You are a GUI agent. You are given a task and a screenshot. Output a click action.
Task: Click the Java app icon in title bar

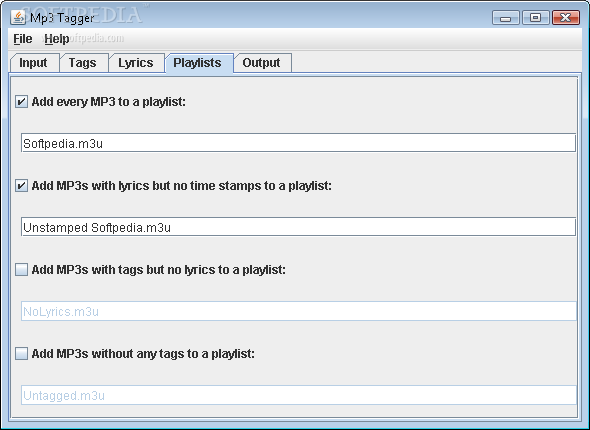pyautogui.click(x=18, y=17)
